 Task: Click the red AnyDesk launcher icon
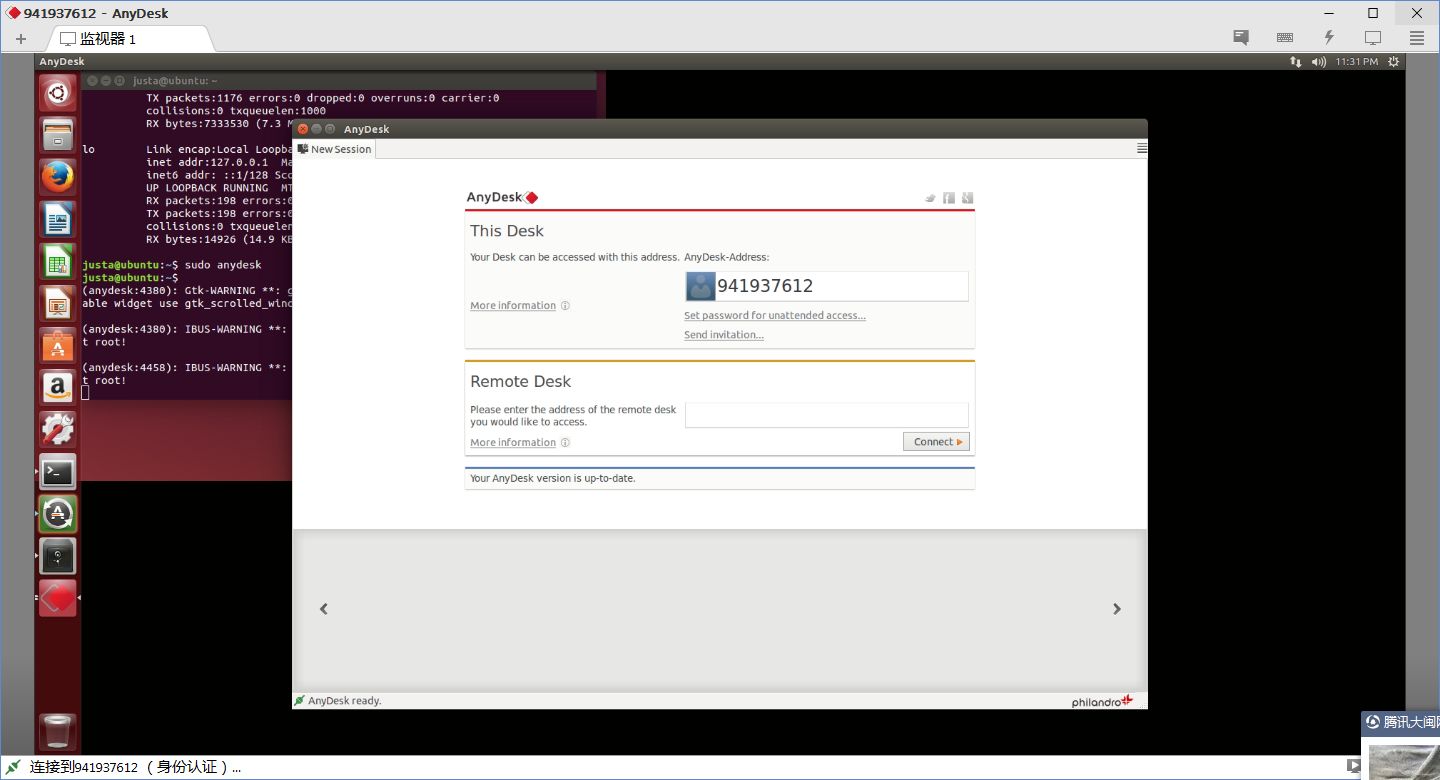(x=58, y=598)
